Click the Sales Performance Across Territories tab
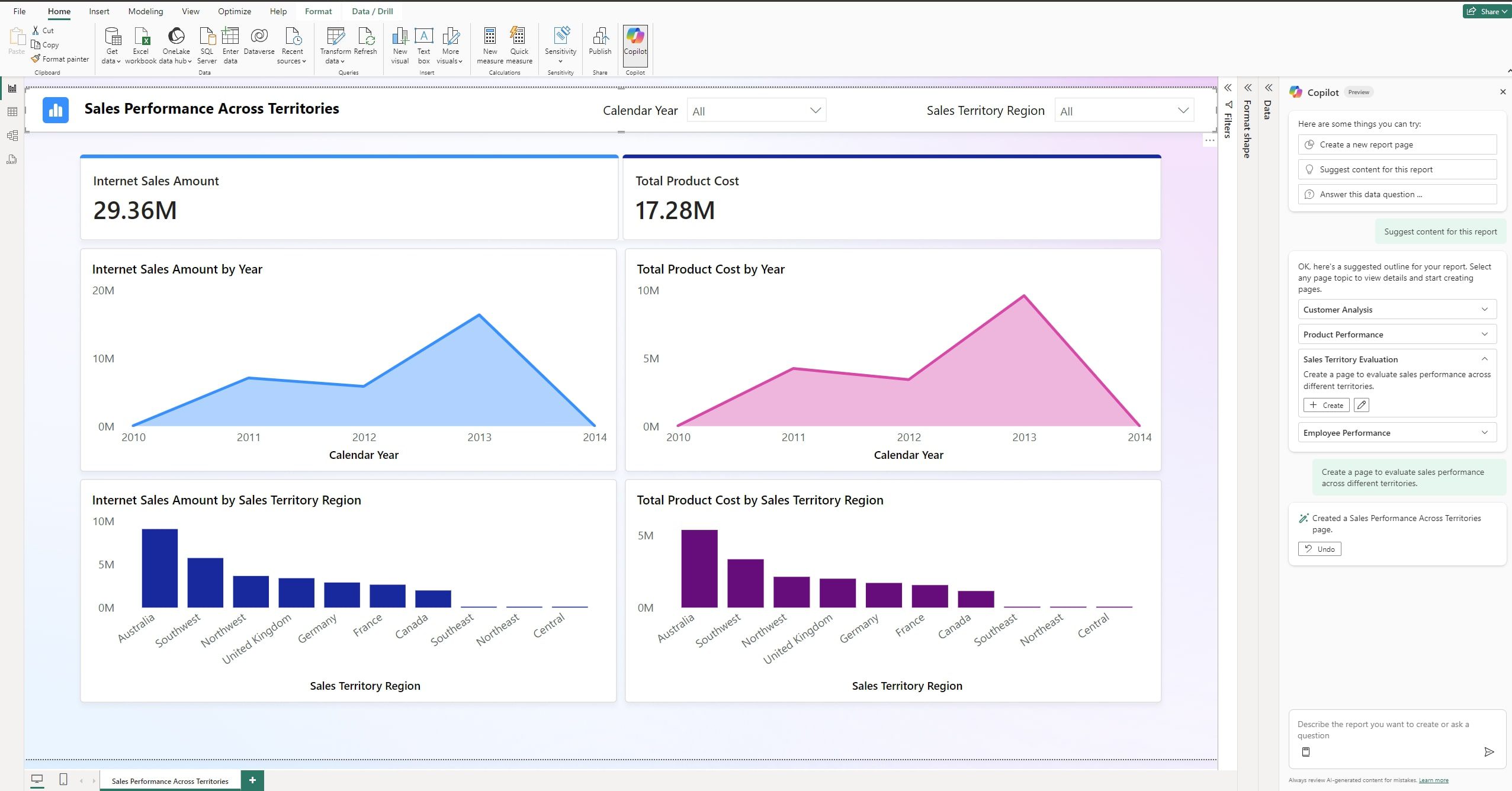The width and height of the screenshot is (1512, 791). 171,781
